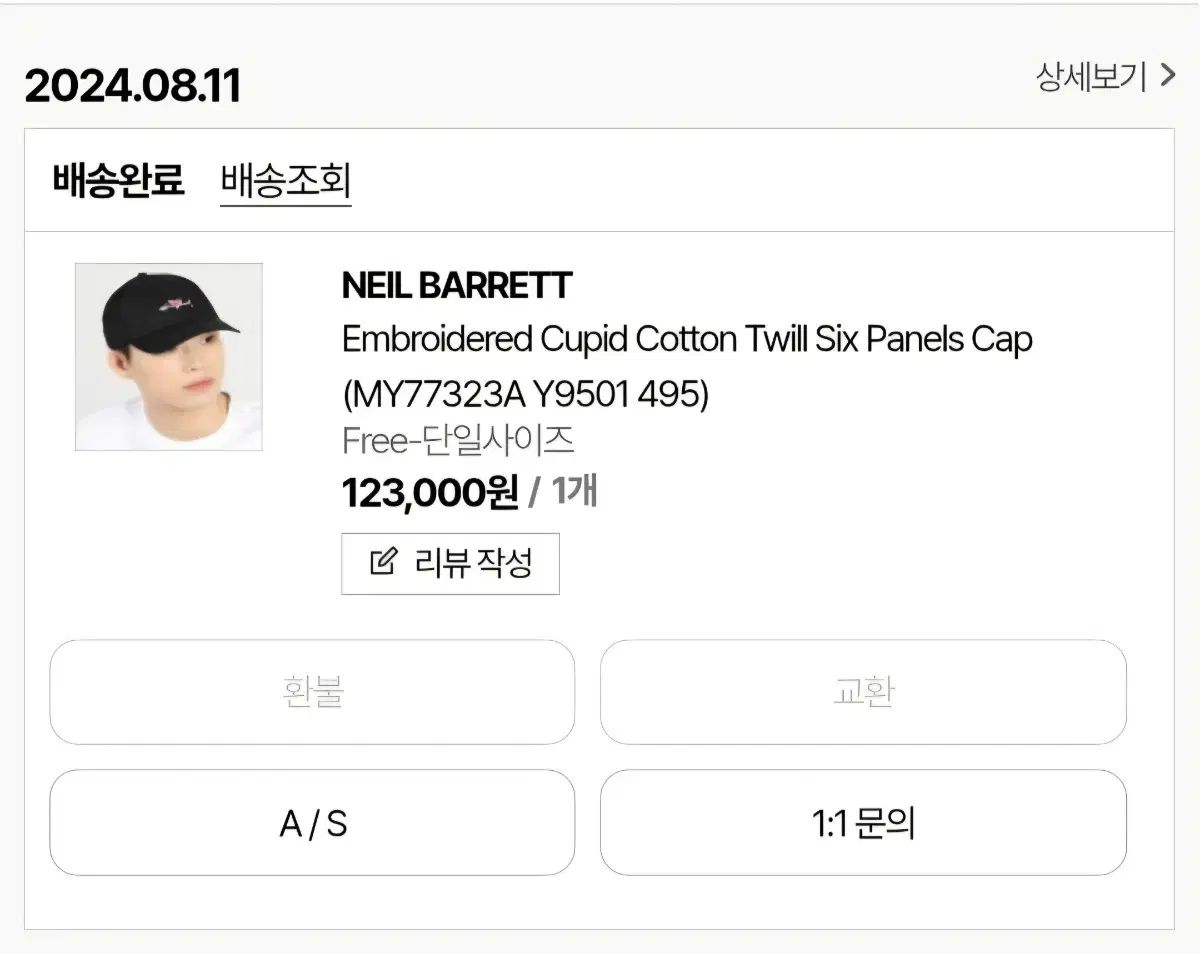Click the pencil icon on review button

pyautogui.click(x=383, y=563)
